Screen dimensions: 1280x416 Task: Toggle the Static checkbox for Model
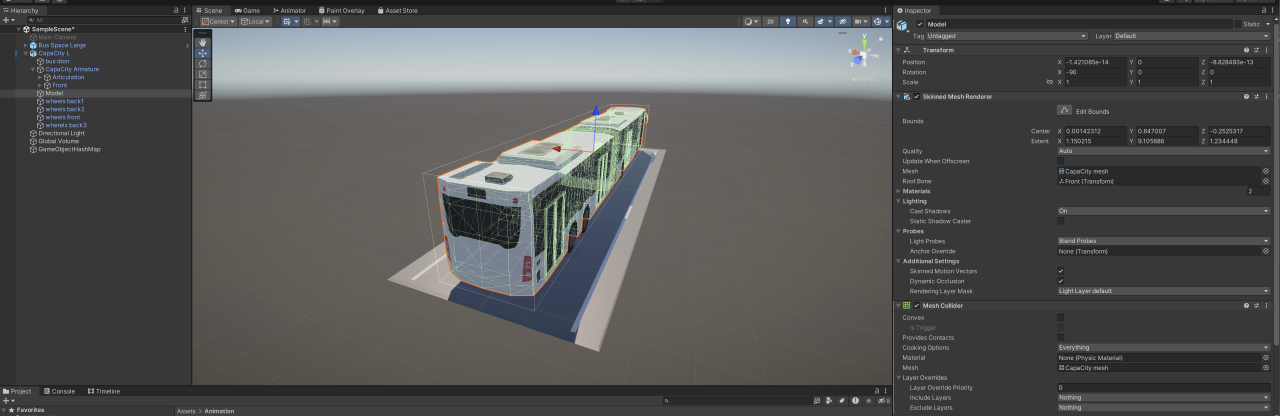pos(1237,24)
